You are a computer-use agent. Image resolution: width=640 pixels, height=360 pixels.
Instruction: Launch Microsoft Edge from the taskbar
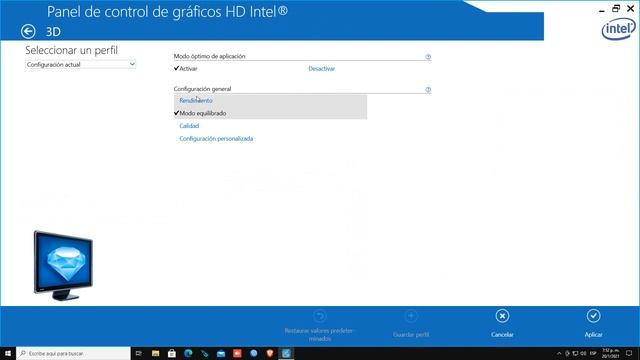click(188, 353)
